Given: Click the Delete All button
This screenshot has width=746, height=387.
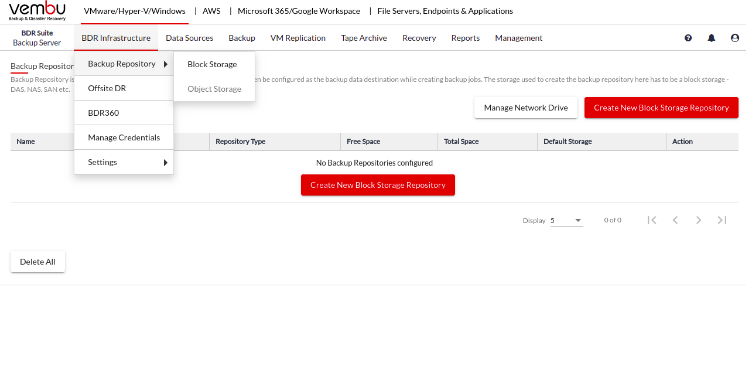Looking at the screenshot, I should (38, 262).
